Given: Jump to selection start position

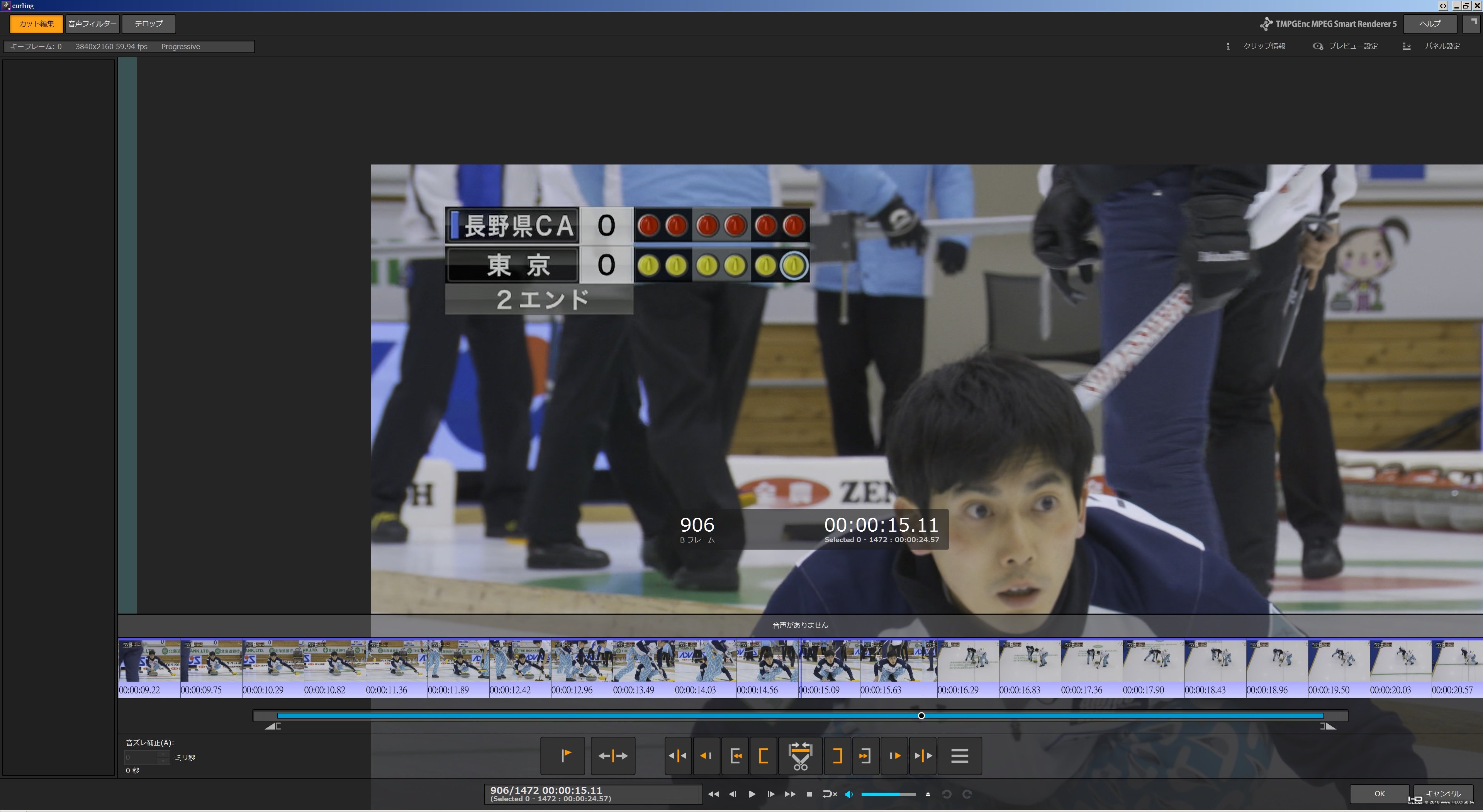Looking at the screenshot, I should pyautogui.click(x=735, y=756).
